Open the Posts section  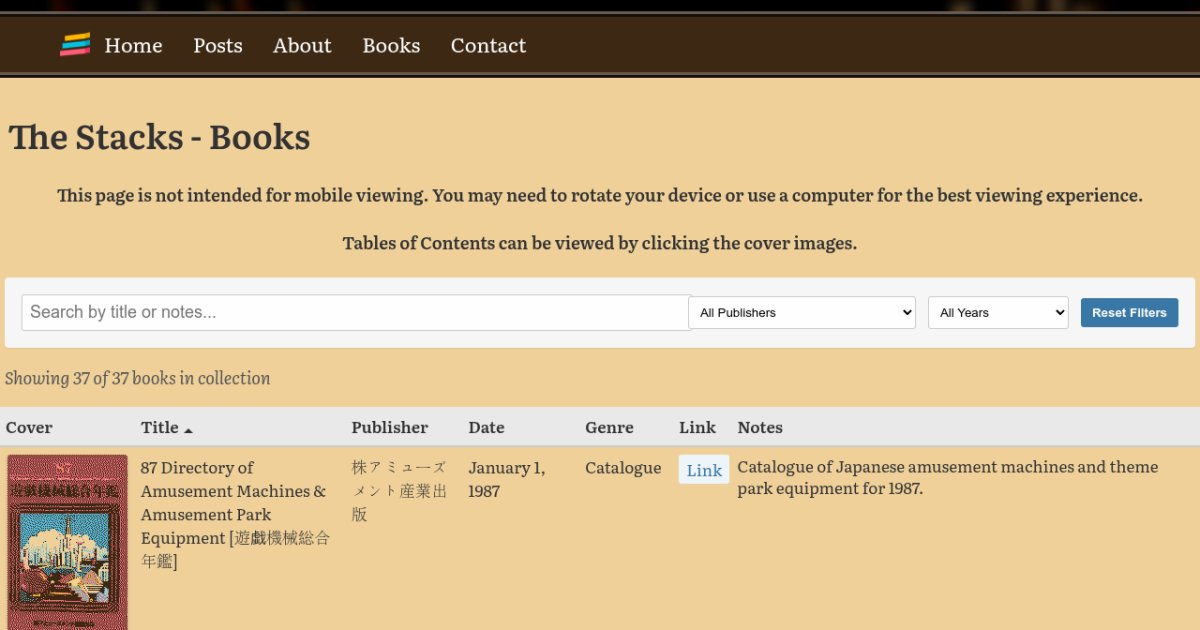(218, 45)
